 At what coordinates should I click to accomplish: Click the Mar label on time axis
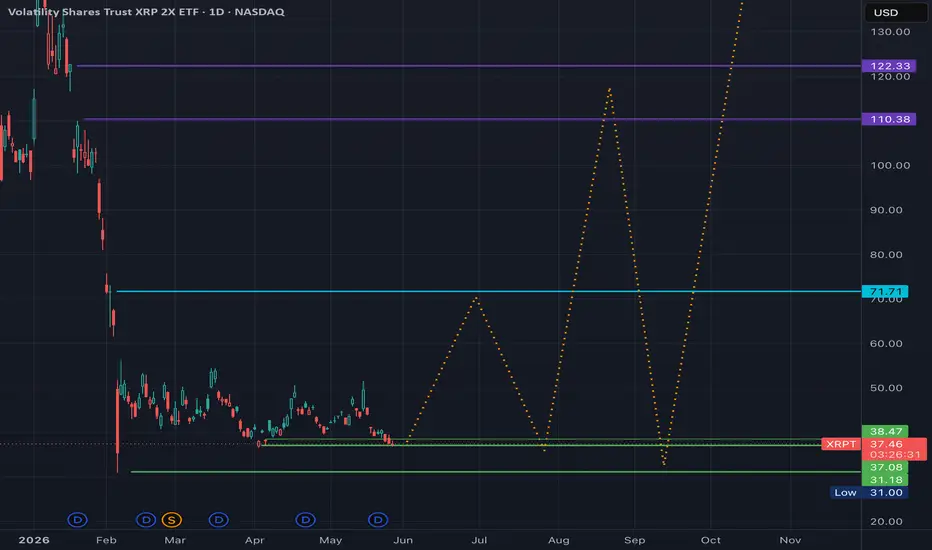pyautogui.click(x=175, y=540)
